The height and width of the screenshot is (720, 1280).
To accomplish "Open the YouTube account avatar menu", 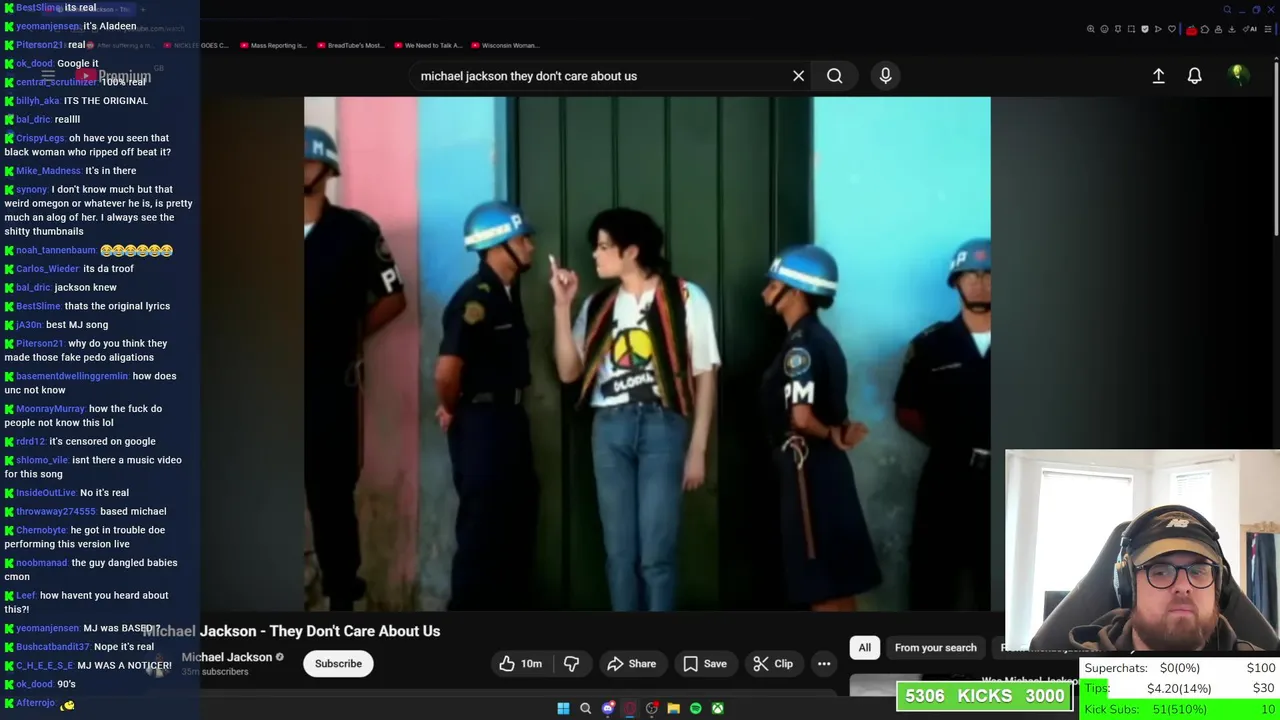I will point(1237,75).
